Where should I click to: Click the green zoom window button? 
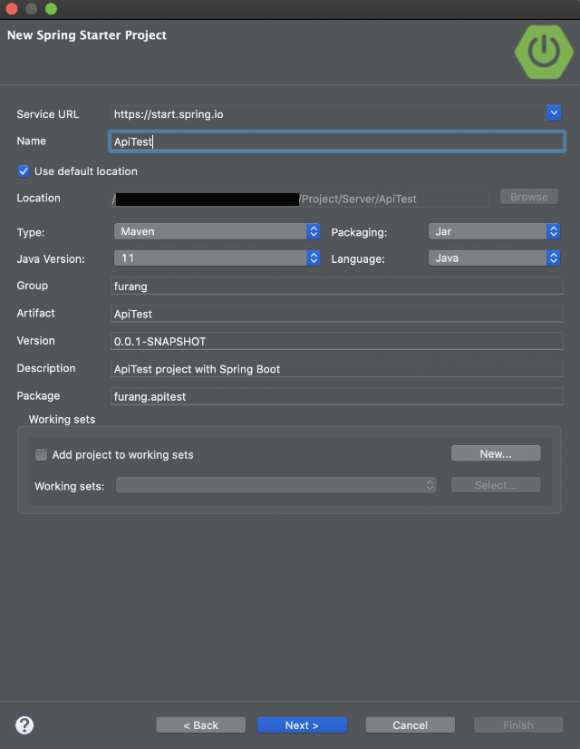click(51, 9)
